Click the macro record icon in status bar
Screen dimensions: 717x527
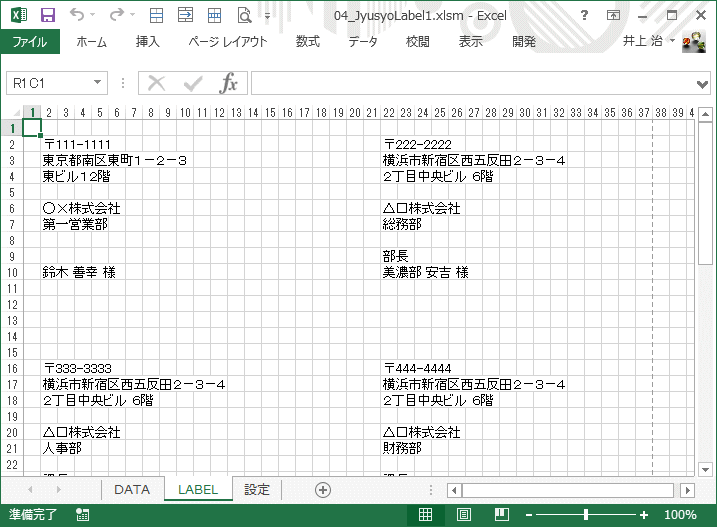point(83,515)
